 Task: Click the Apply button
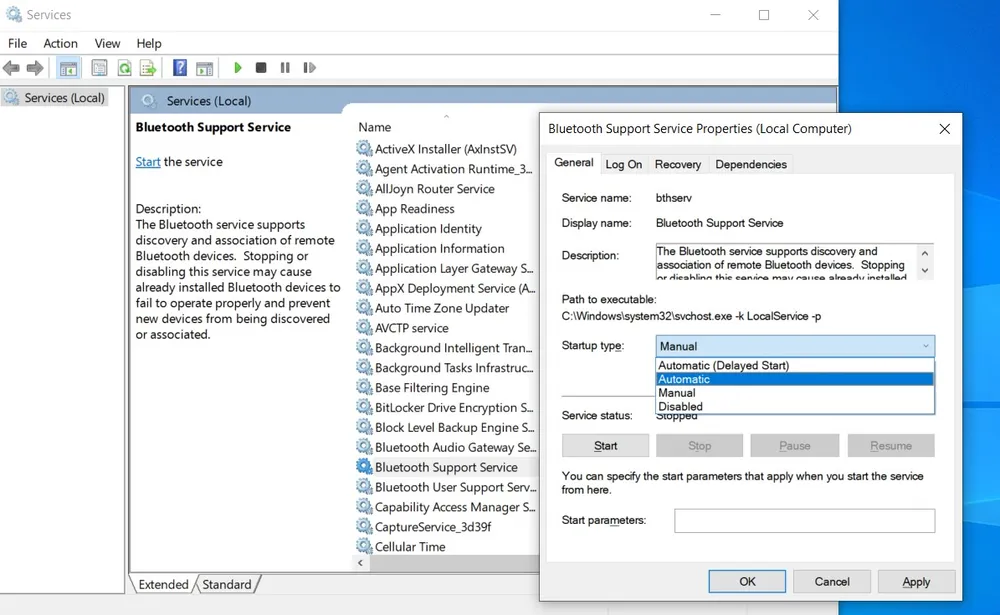pos(916,582)
